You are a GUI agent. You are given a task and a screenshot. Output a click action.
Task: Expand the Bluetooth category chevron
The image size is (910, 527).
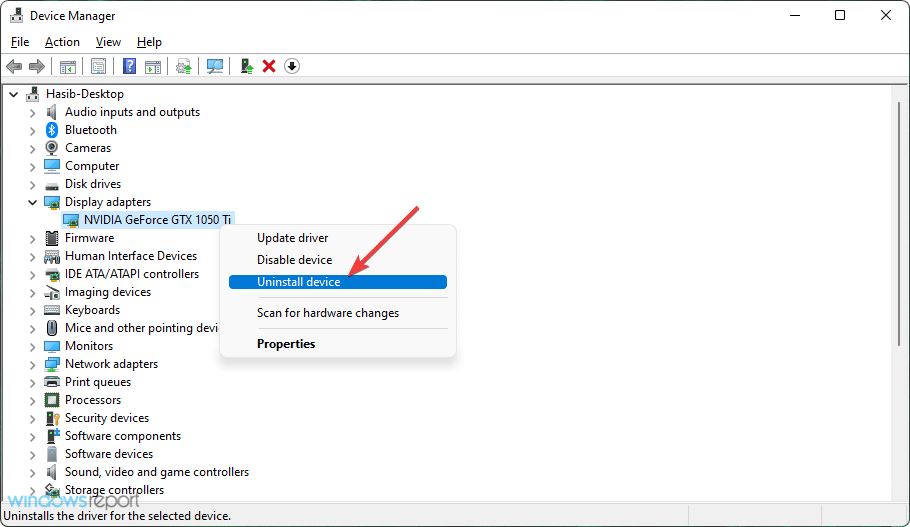click(32, 130)
